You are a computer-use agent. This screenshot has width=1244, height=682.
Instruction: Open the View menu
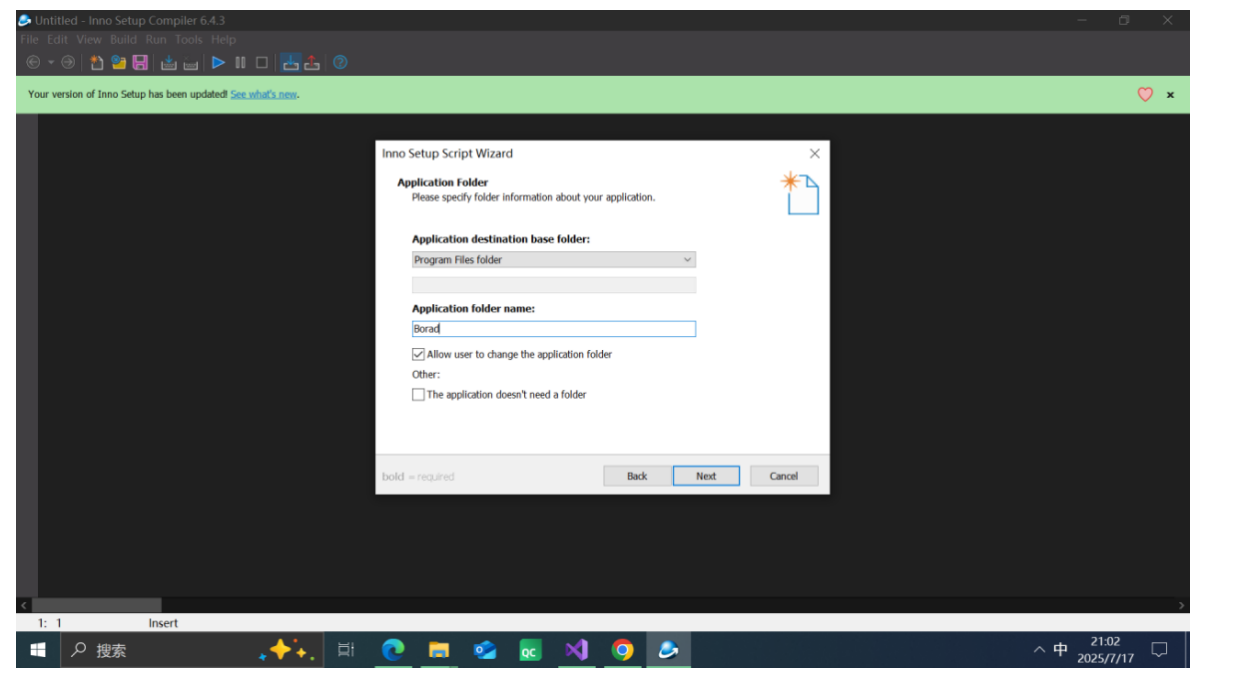89,40
